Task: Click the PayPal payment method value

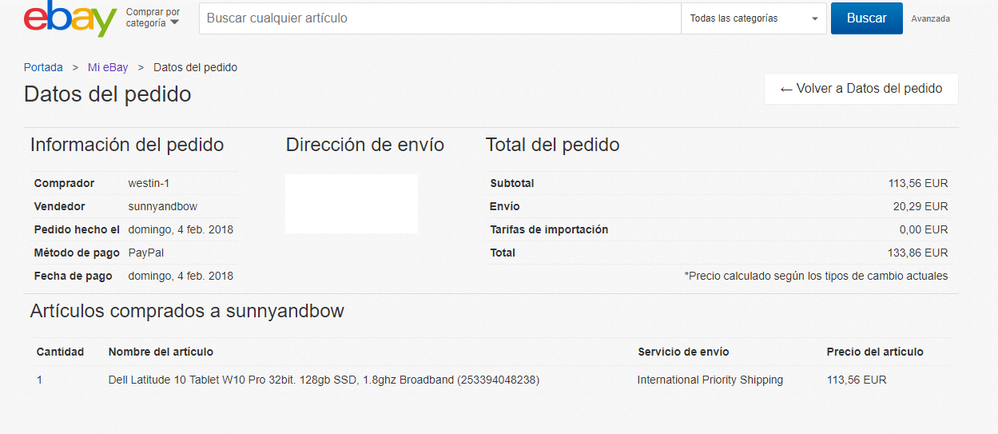Action: (146, 253)
